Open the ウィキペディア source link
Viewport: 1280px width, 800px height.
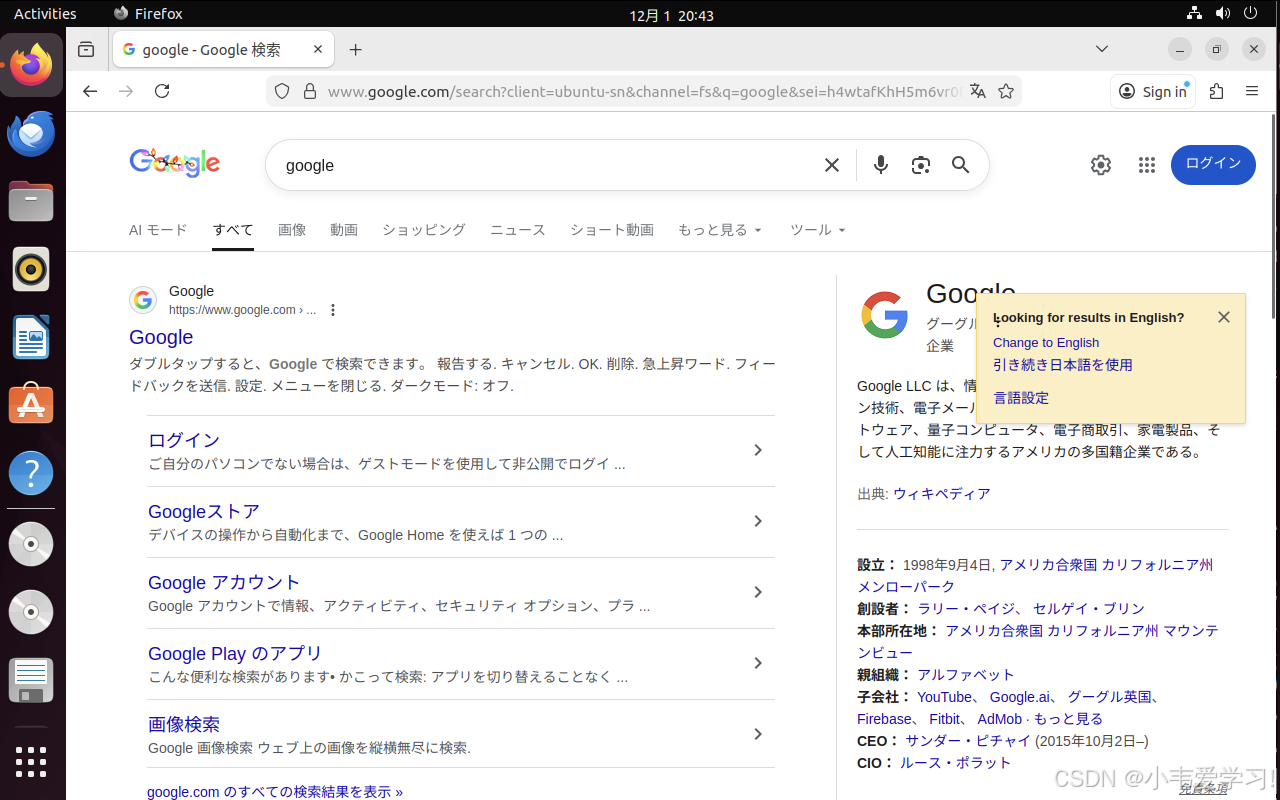click(942, 494)
